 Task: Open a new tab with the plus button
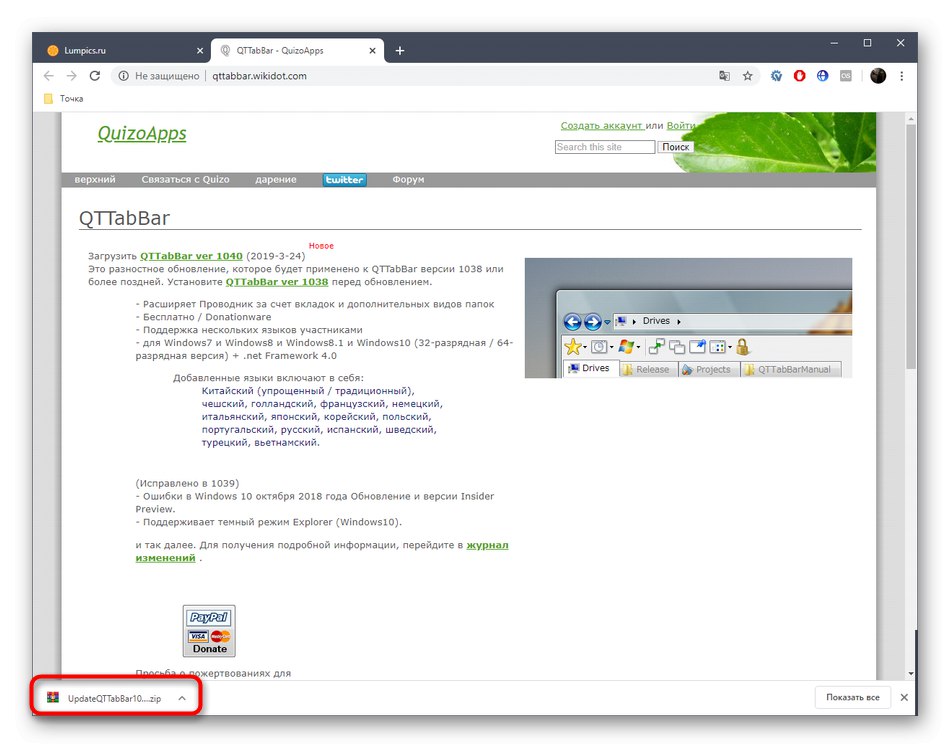pos(400,51)
